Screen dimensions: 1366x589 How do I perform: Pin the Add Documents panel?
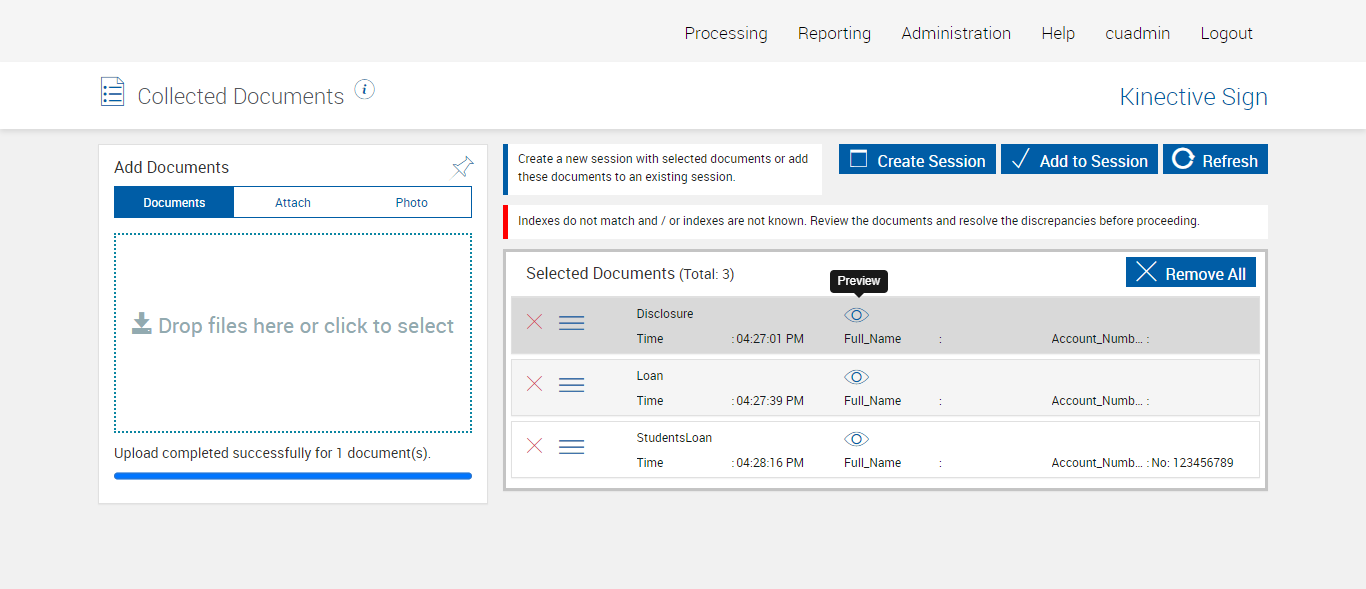(x=462, y=167)
